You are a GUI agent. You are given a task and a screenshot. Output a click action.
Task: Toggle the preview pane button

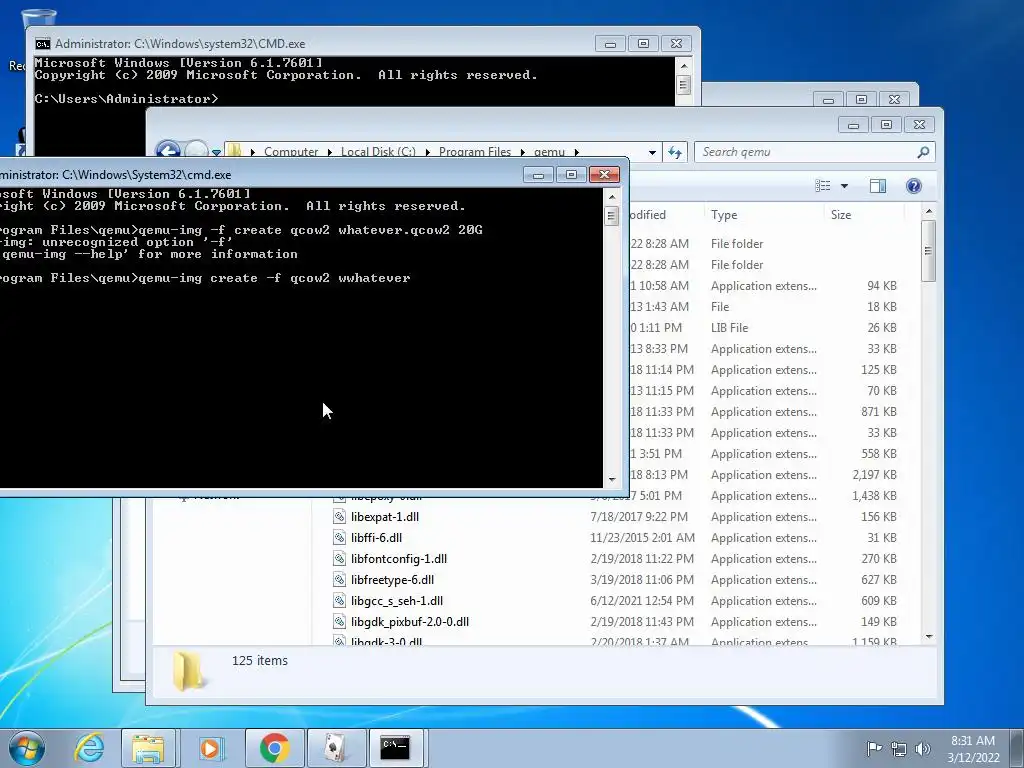tap(878, 186)
